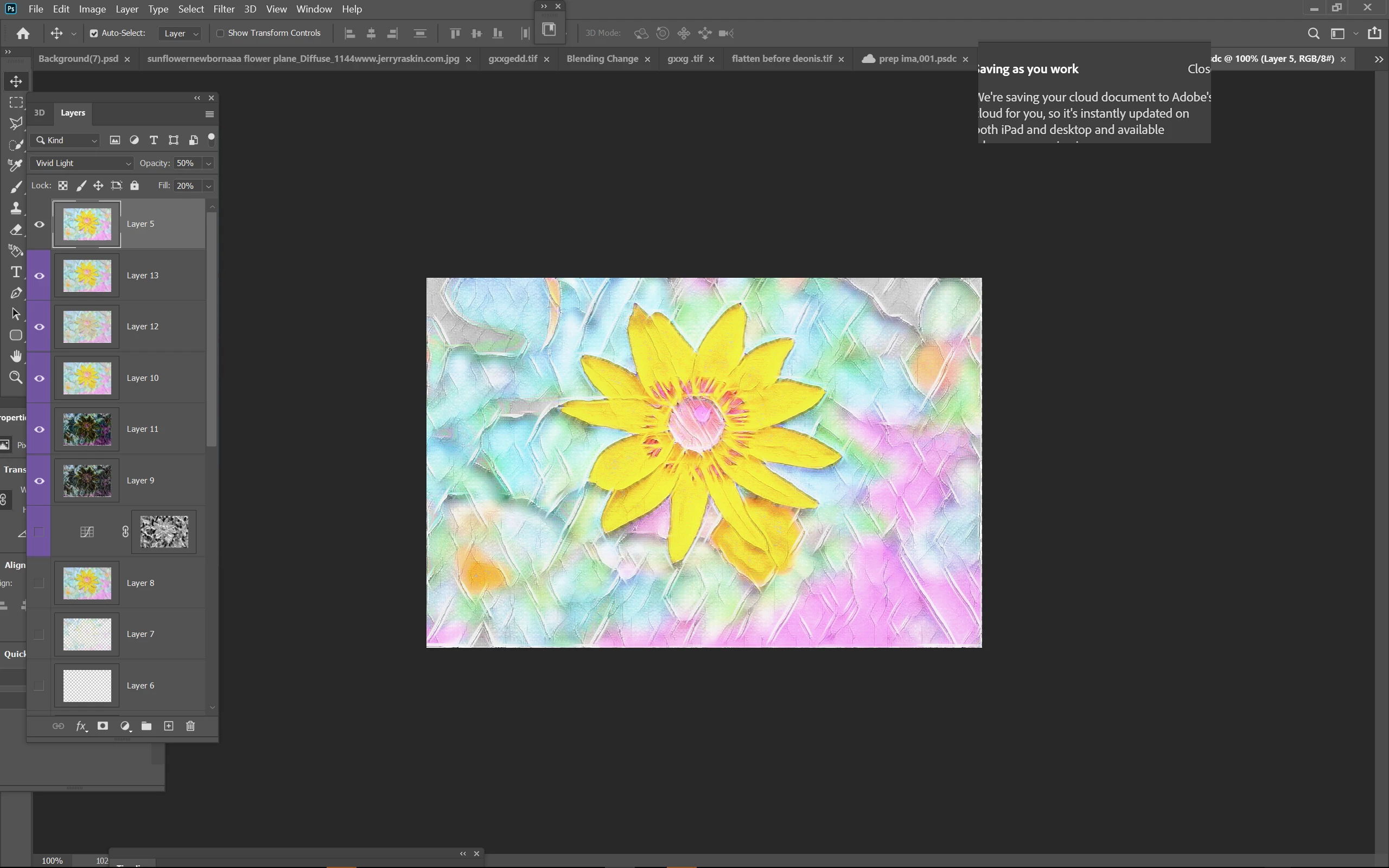Create a new layer with plus icon
This screenshot has width=1389, height=868.
pos(169,726)
